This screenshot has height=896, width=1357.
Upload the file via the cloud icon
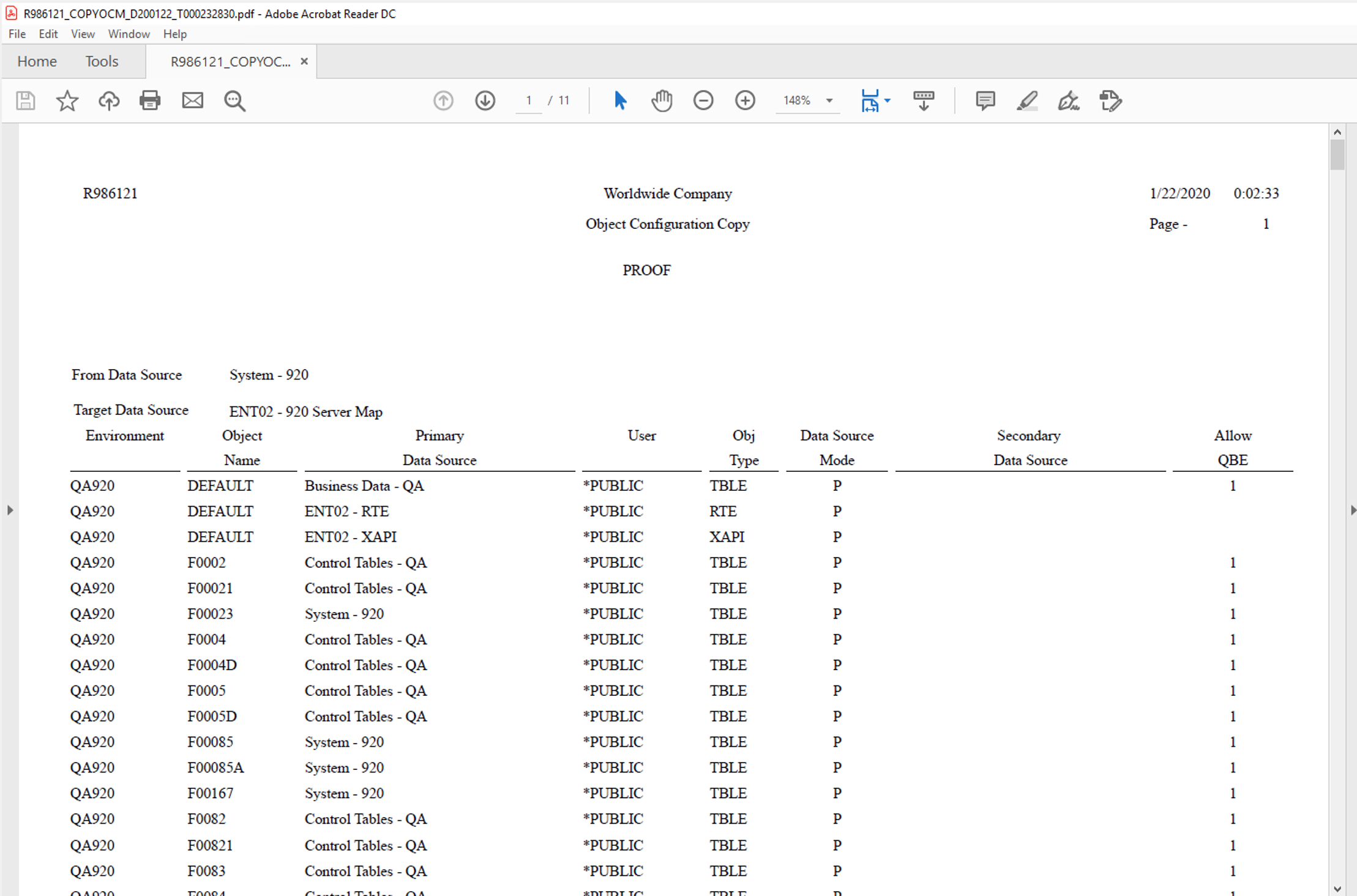coord(109,100)
